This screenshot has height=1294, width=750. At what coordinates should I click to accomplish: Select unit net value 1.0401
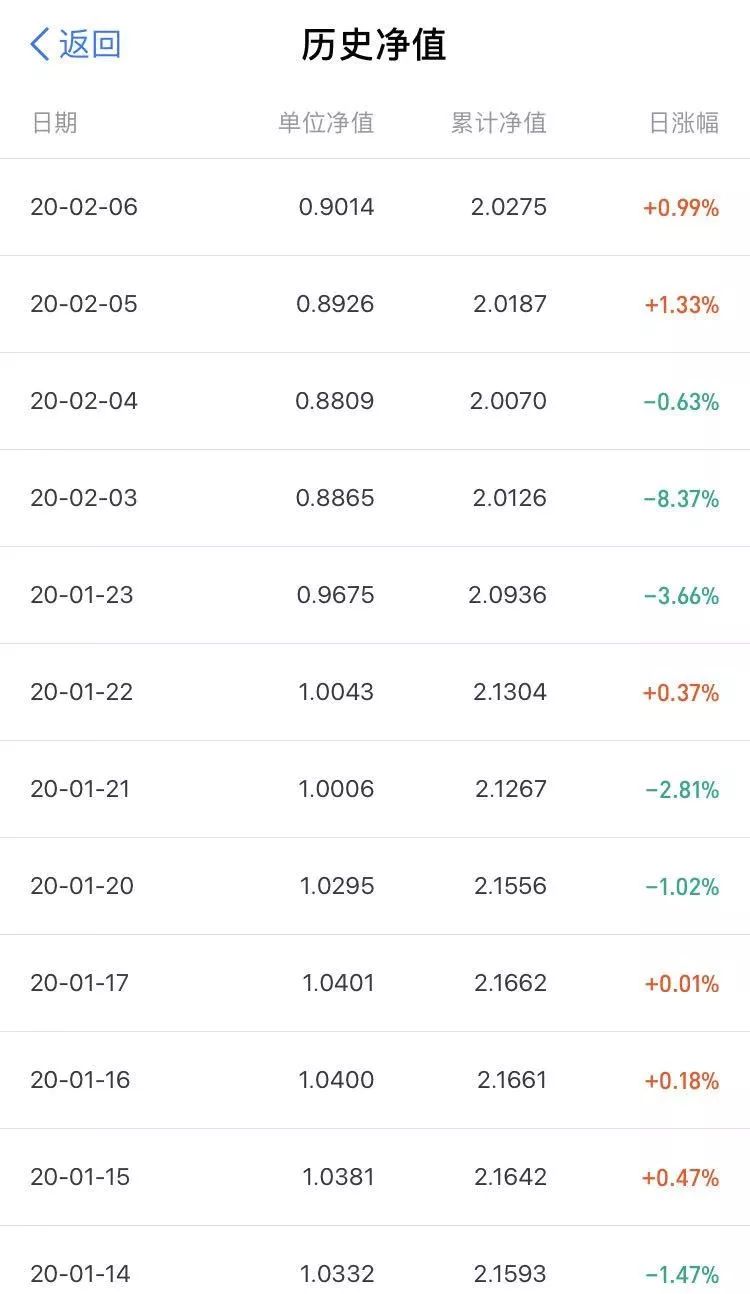(338, 983)
